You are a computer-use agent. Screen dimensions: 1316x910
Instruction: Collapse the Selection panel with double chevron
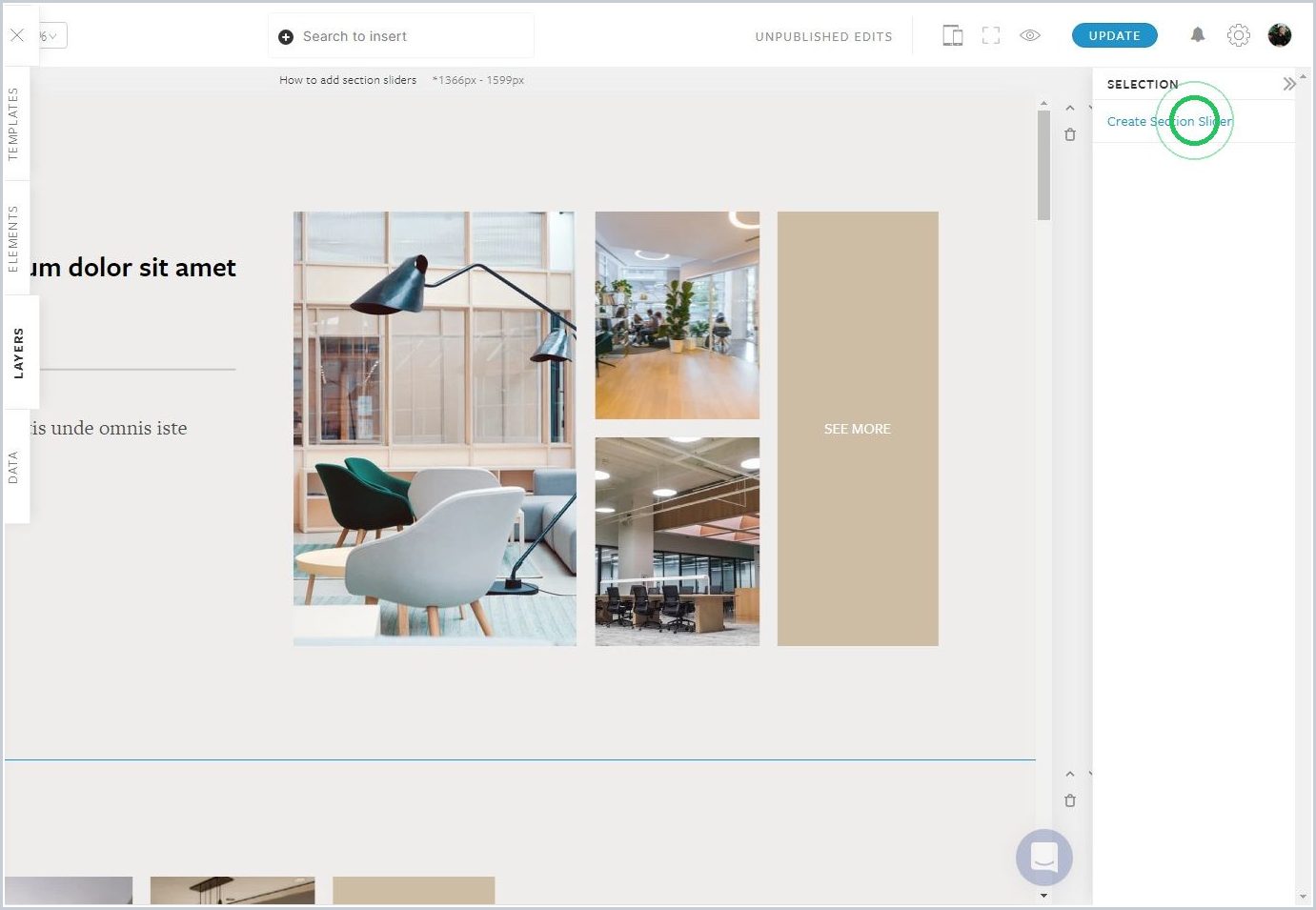click(x=1288, y=84)
